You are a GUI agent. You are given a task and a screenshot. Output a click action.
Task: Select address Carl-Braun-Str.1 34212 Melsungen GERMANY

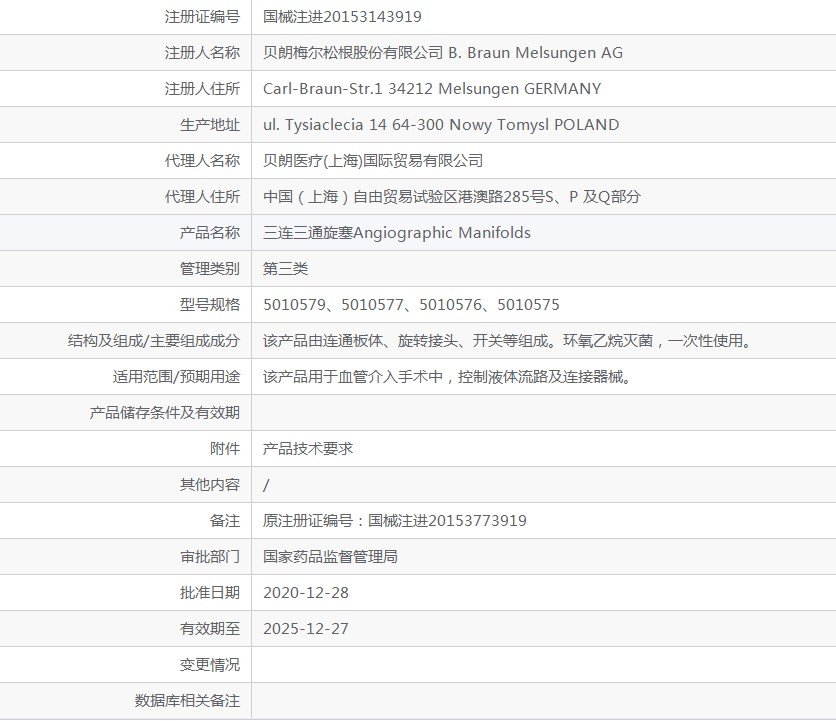tap(432, 89)
